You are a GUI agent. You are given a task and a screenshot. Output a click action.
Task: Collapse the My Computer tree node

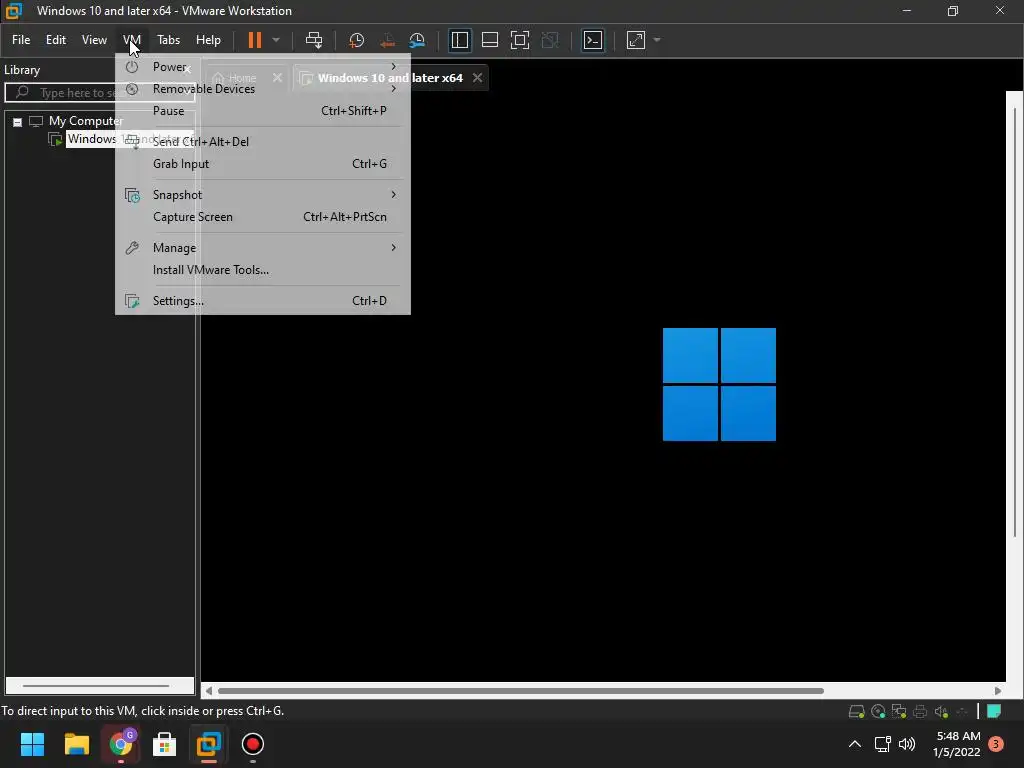point(18,122)
